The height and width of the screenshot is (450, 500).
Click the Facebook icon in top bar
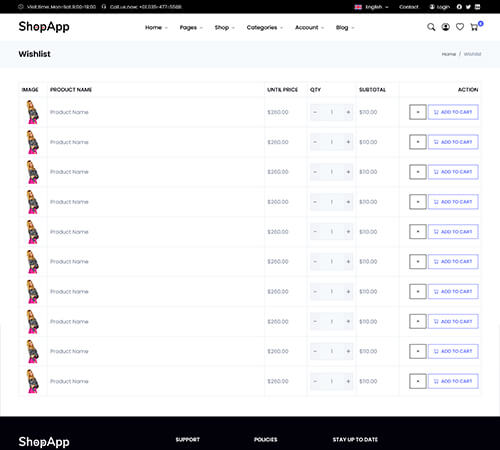coord(459,7)
